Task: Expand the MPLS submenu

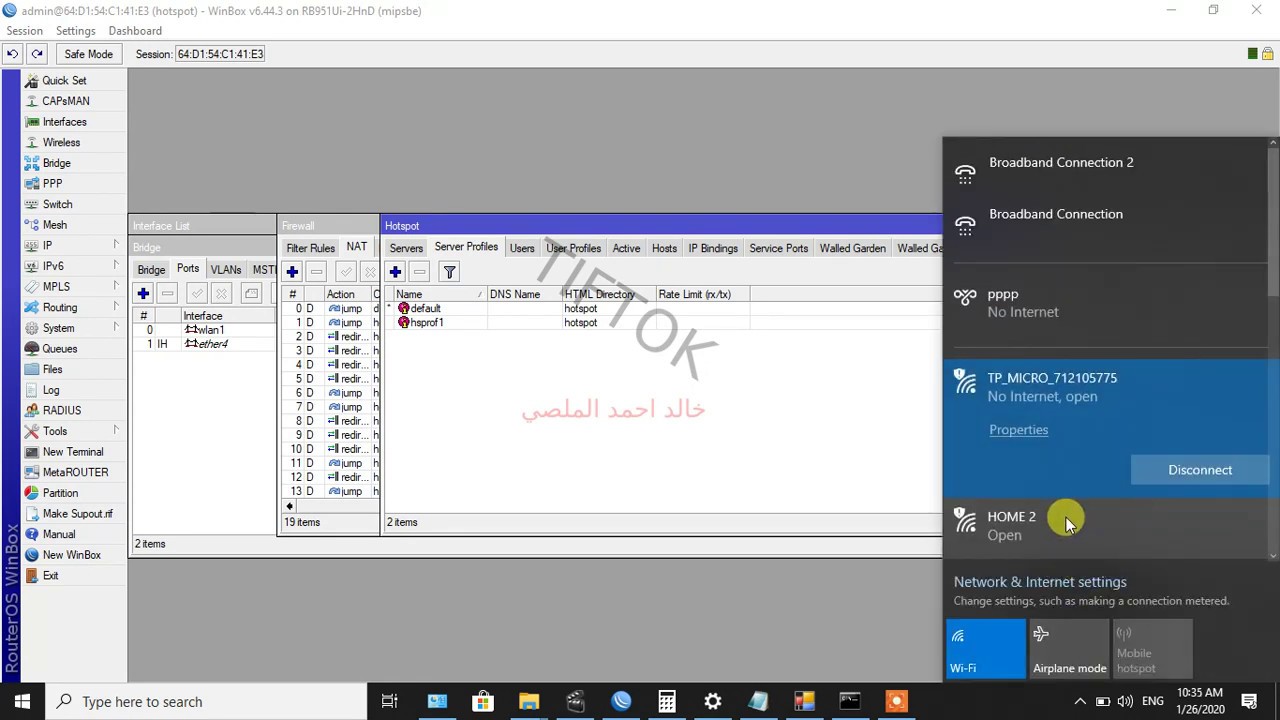Action: click(x=70, y=287)
